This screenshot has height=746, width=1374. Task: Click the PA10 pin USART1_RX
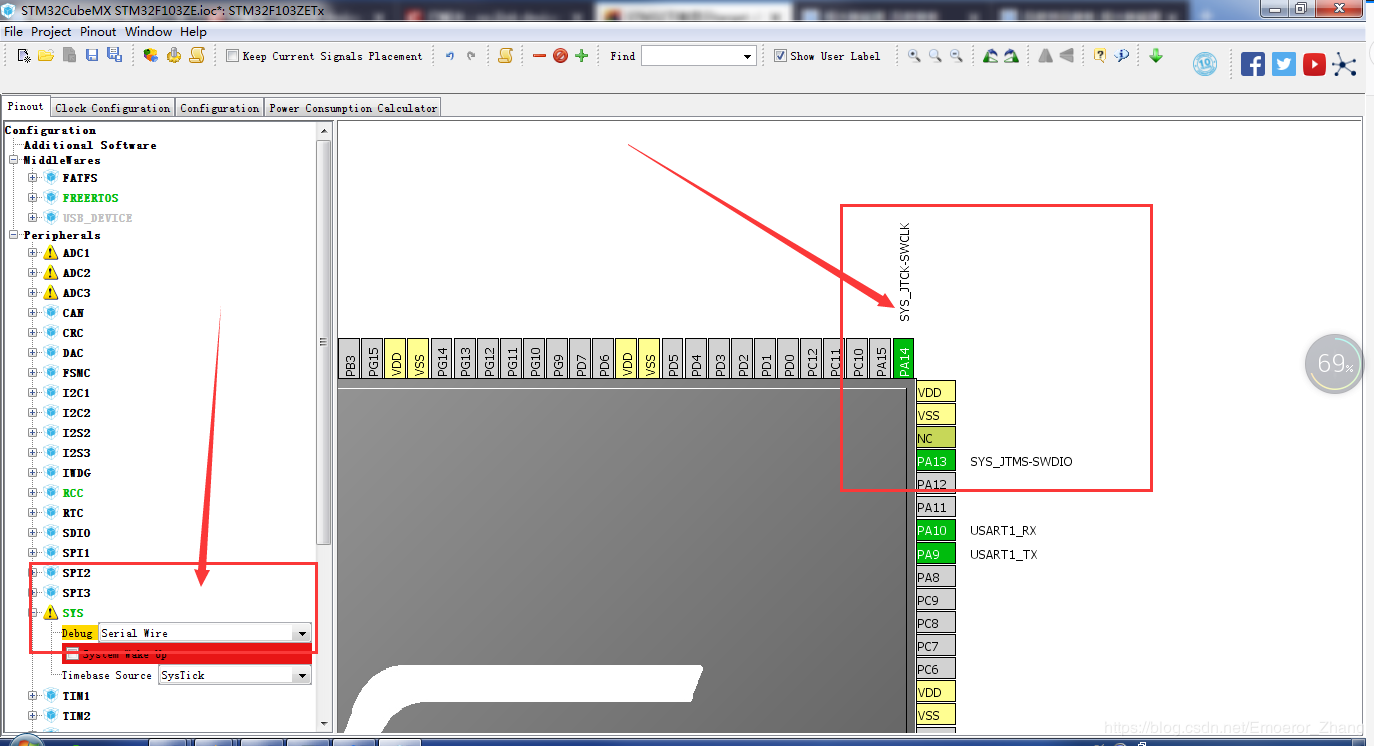pyautogui.click(x=936, y=530)
